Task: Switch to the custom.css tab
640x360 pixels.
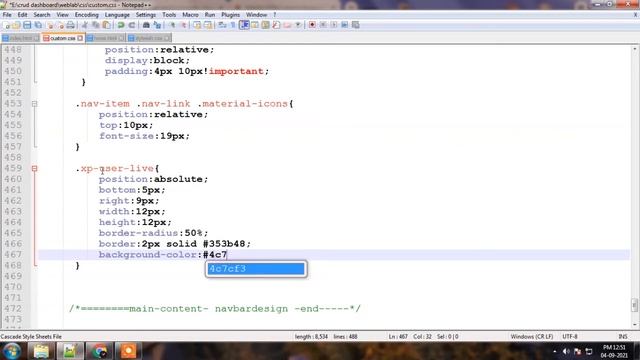Action: 62,38
